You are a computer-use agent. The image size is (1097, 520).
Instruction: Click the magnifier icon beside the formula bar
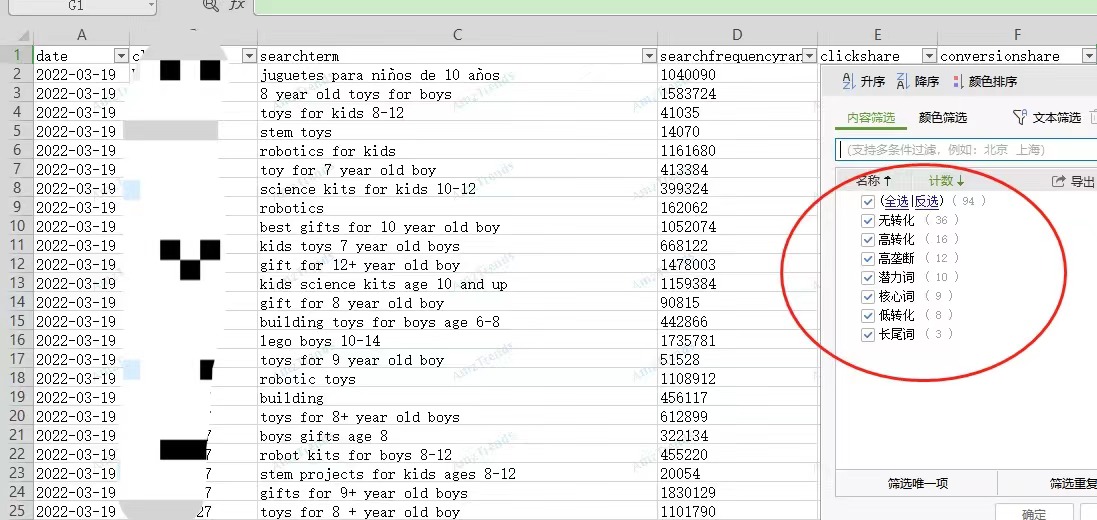(210, 5)
